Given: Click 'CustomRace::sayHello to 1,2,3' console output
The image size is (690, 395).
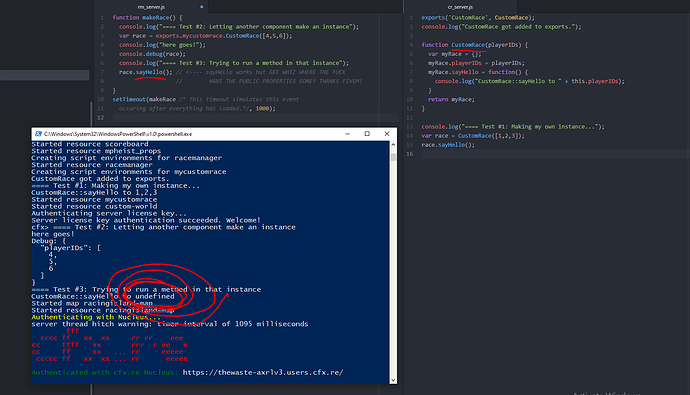Looking at the screenshot, I should 94,193.
